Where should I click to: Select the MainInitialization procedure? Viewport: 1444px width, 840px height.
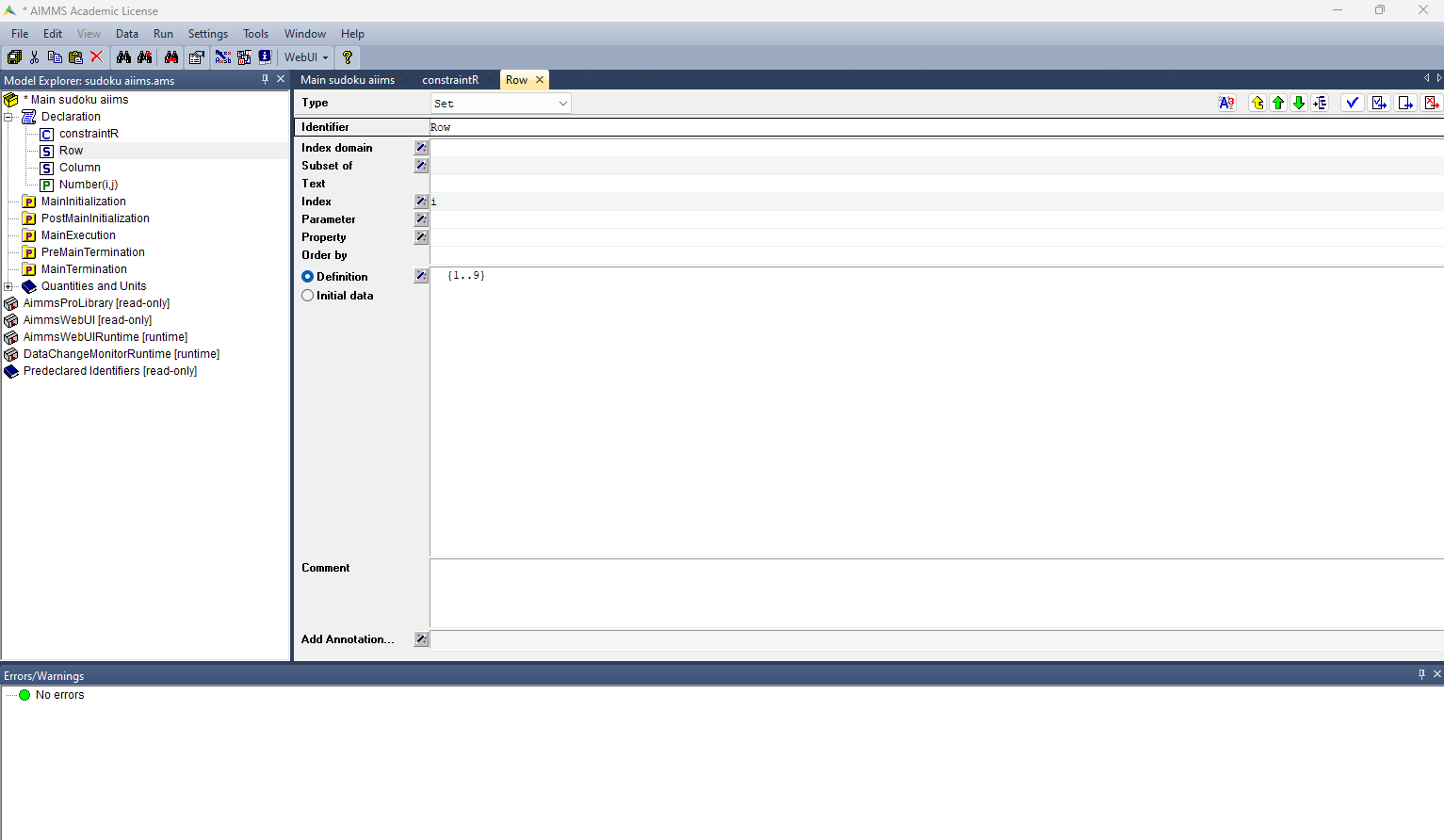pyautogui.click(x=83, y=202)
